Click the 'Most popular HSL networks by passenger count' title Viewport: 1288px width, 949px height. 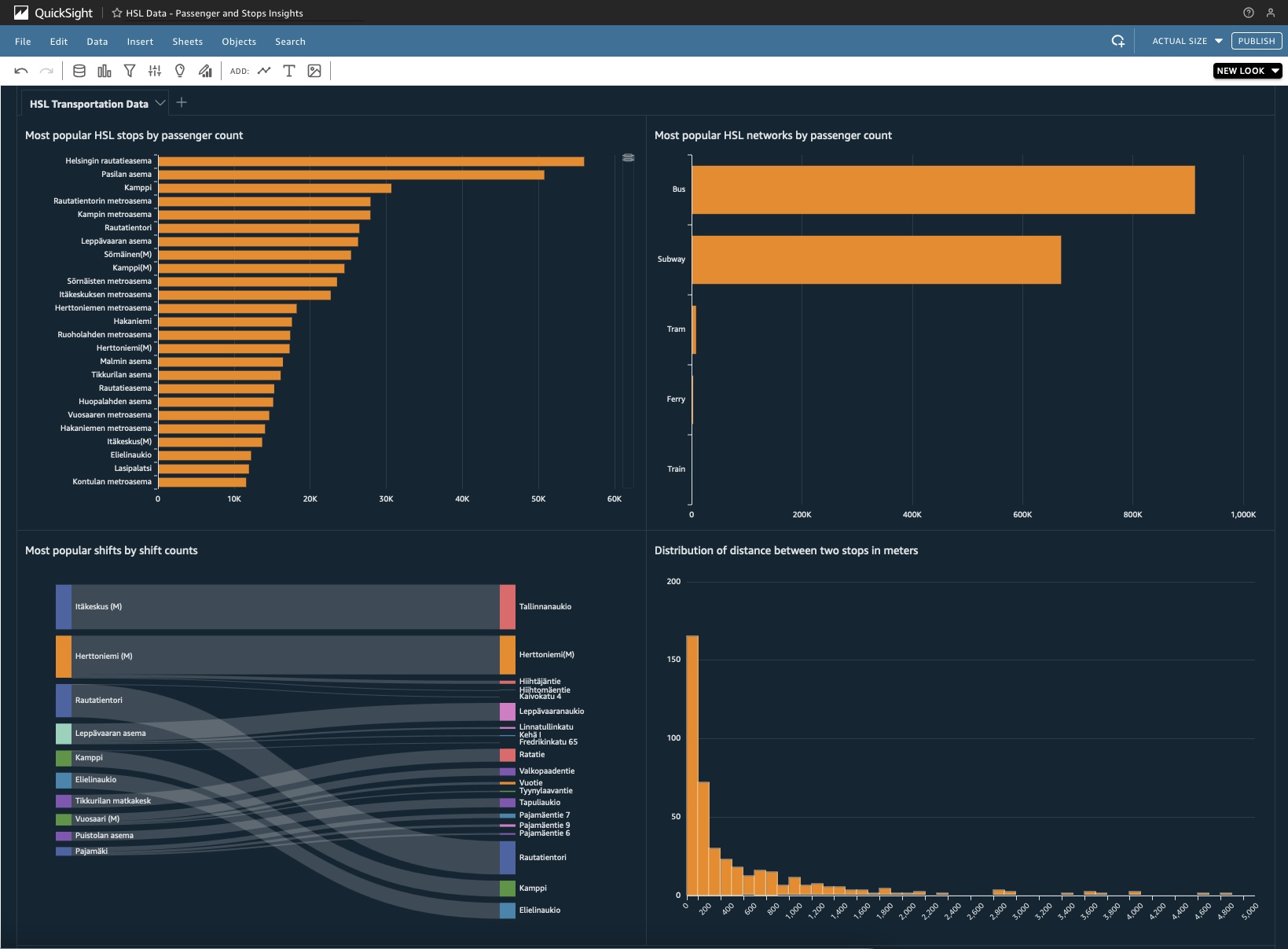(x=772, y=135)
